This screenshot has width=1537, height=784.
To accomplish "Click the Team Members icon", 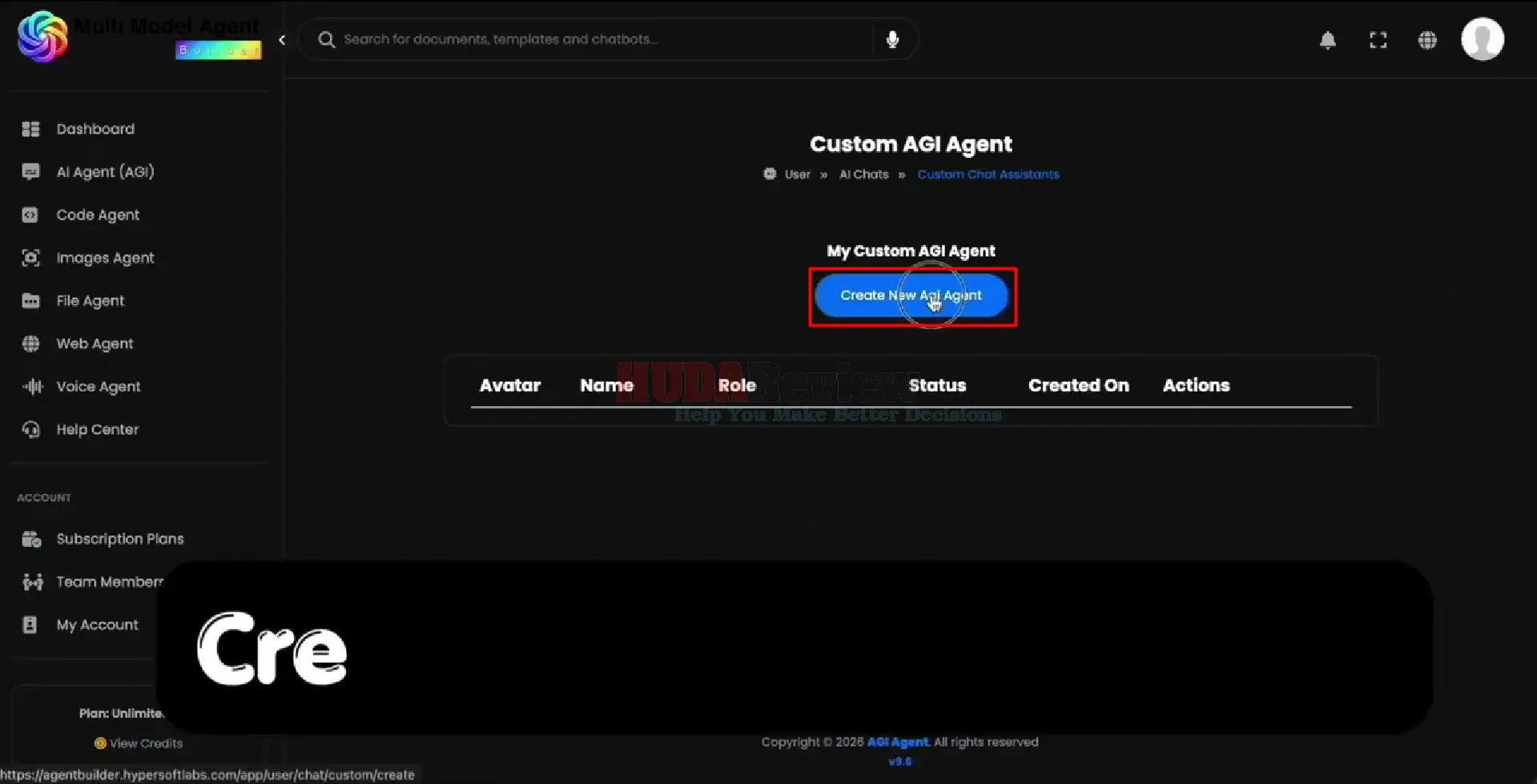I will tap(32, 582).
